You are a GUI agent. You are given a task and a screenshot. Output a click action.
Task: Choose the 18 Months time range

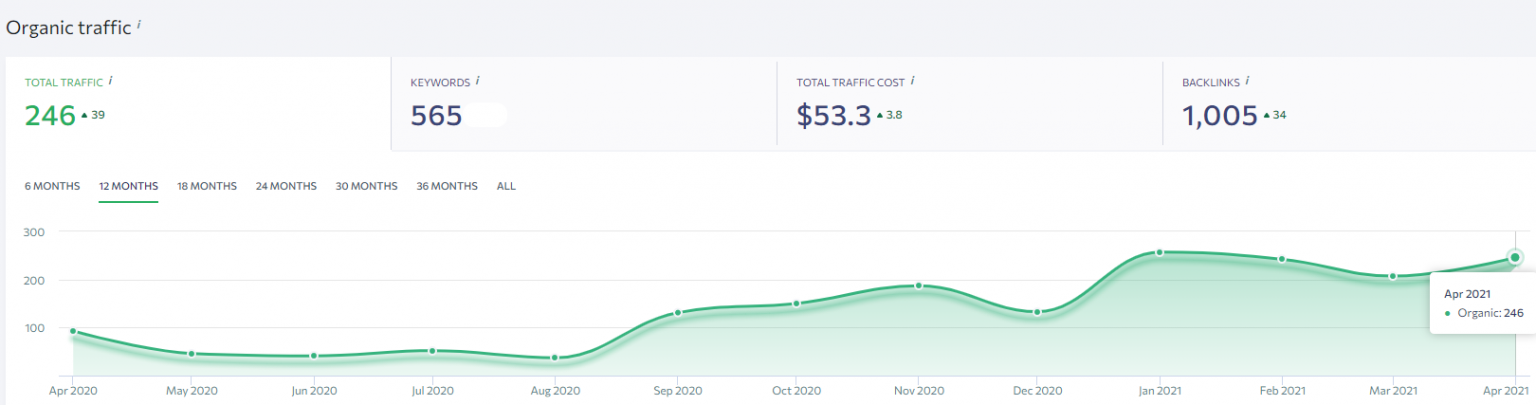207,186
